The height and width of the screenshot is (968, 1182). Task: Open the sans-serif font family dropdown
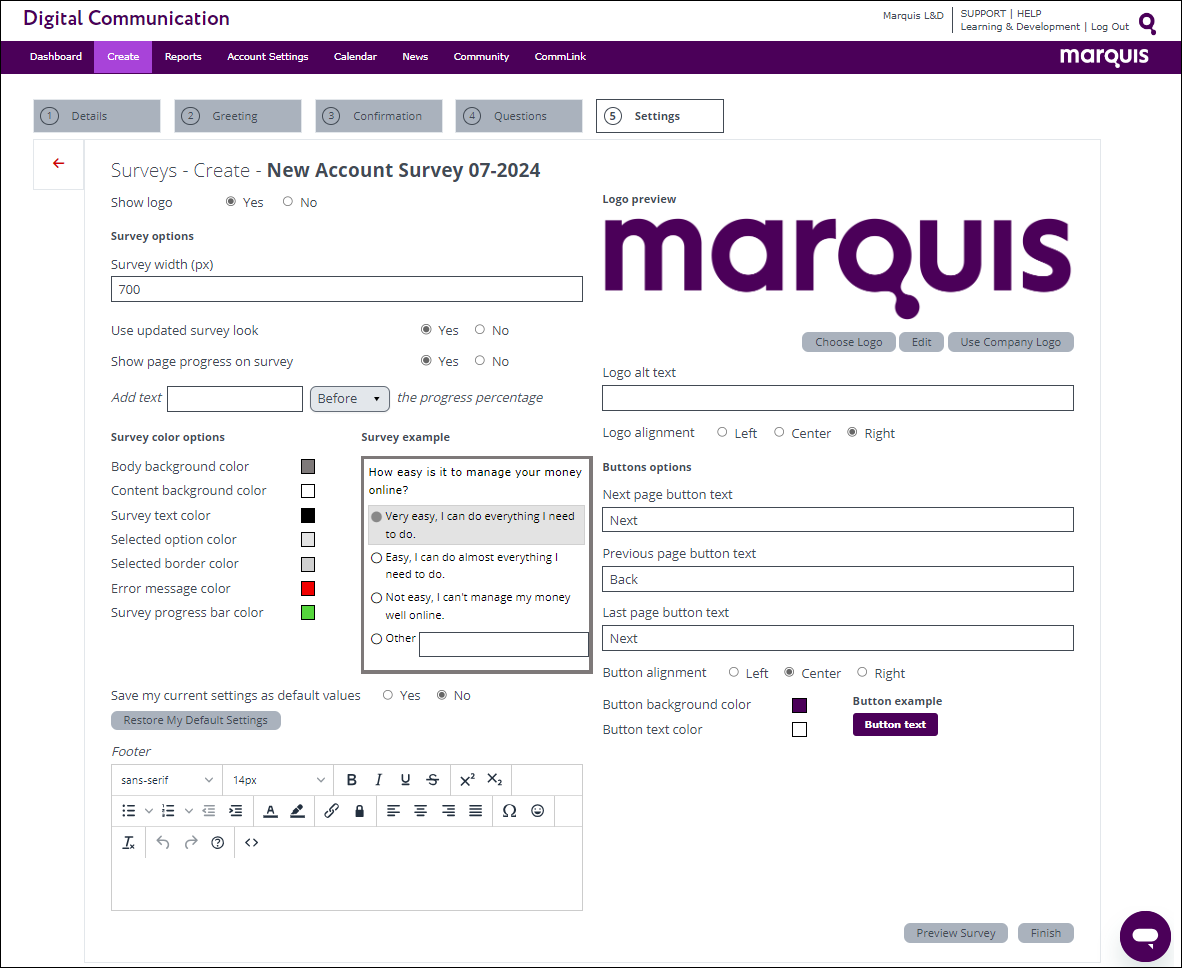[167, 780]
